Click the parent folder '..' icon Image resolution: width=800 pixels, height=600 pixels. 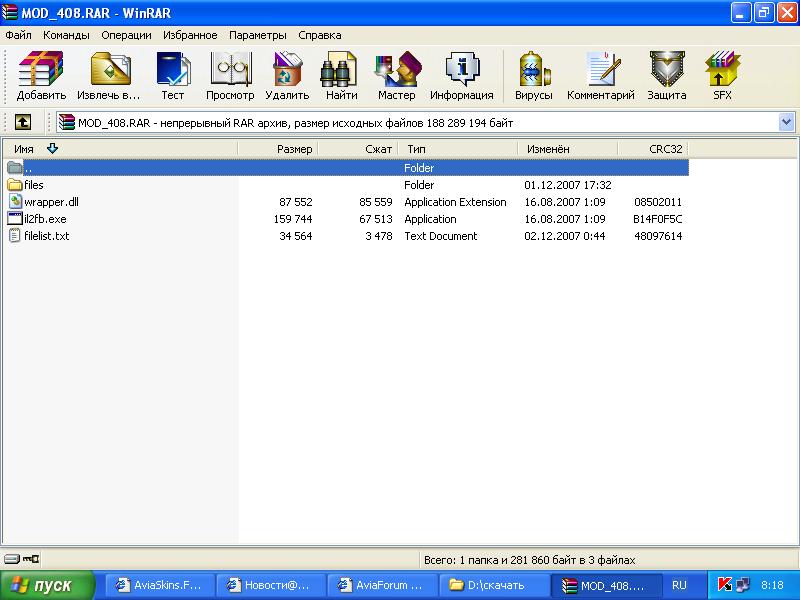[15, 167]
